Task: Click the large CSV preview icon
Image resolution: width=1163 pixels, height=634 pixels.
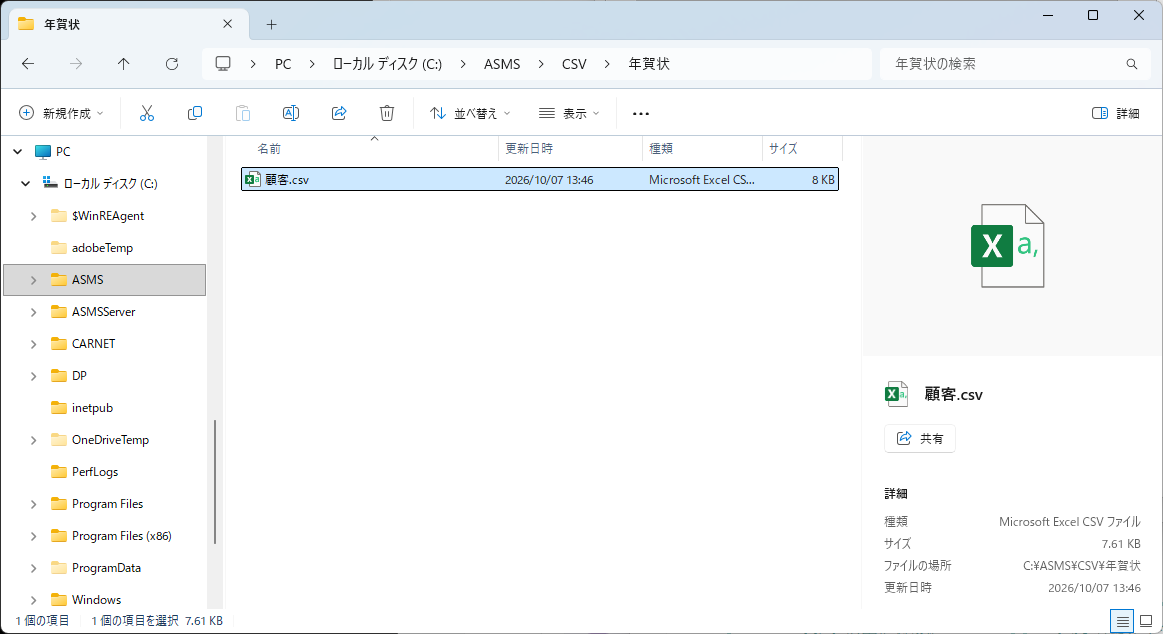Action: click(x=1007, y=245)
